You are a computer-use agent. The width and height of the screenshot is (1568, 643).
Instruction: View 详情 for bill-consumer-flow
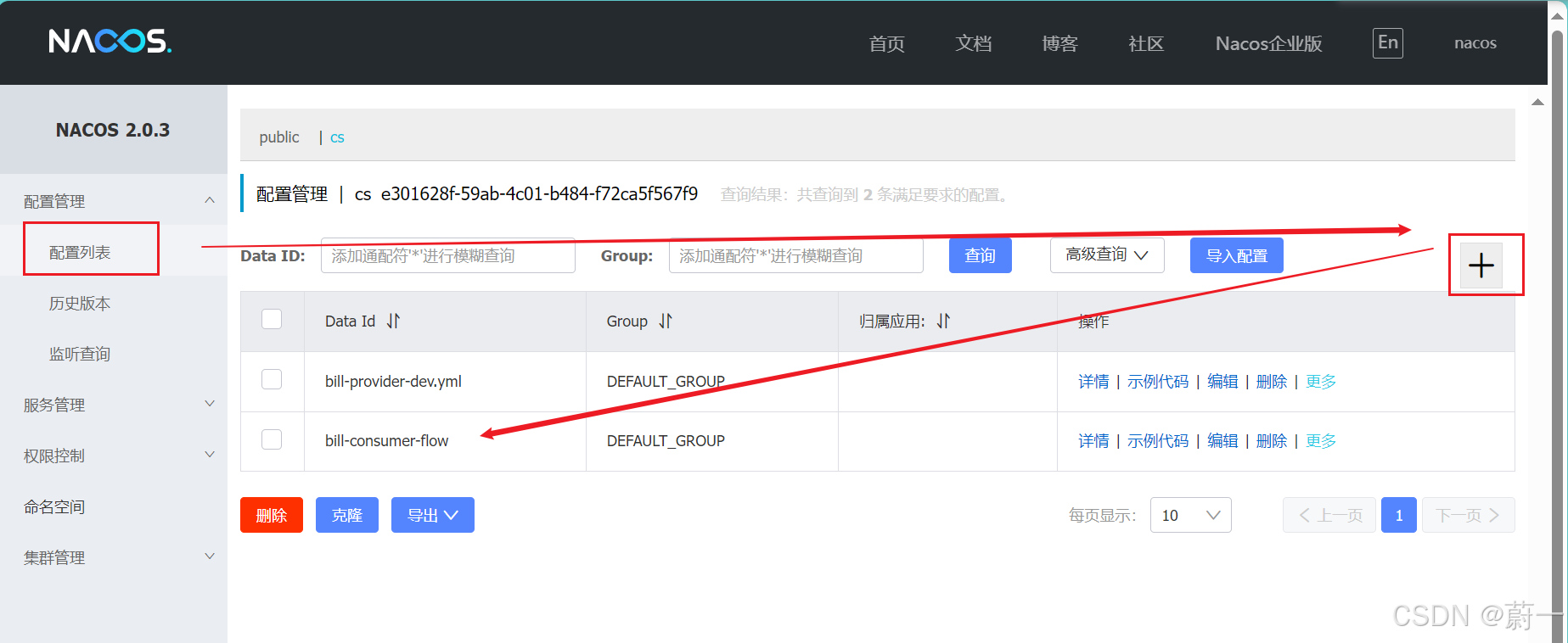coord(1093,441)
